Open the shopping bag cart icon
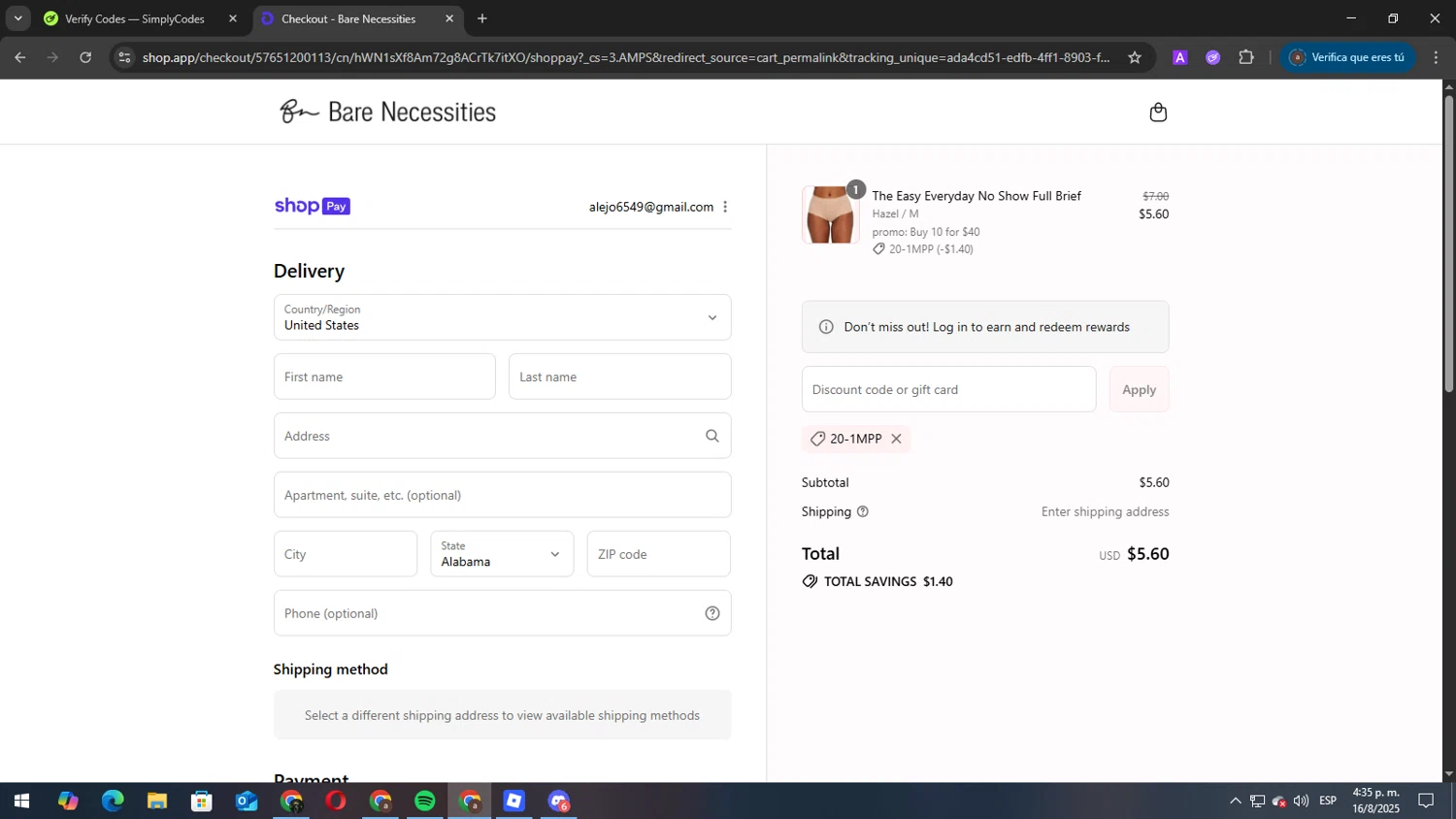The height and width of the screenshot is (819, 1456). pyautogui.click(x=1158, y=113)
